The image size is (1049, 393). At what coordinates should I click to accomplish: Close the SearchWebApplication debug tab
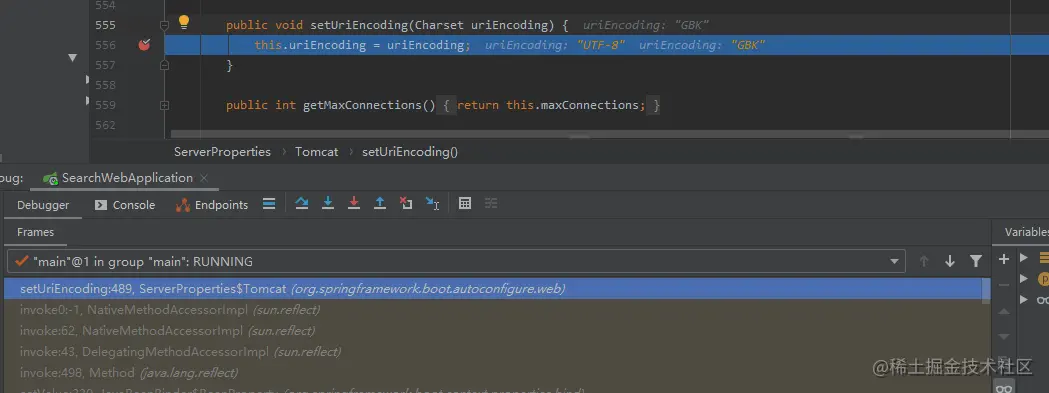tap(204, 178)
